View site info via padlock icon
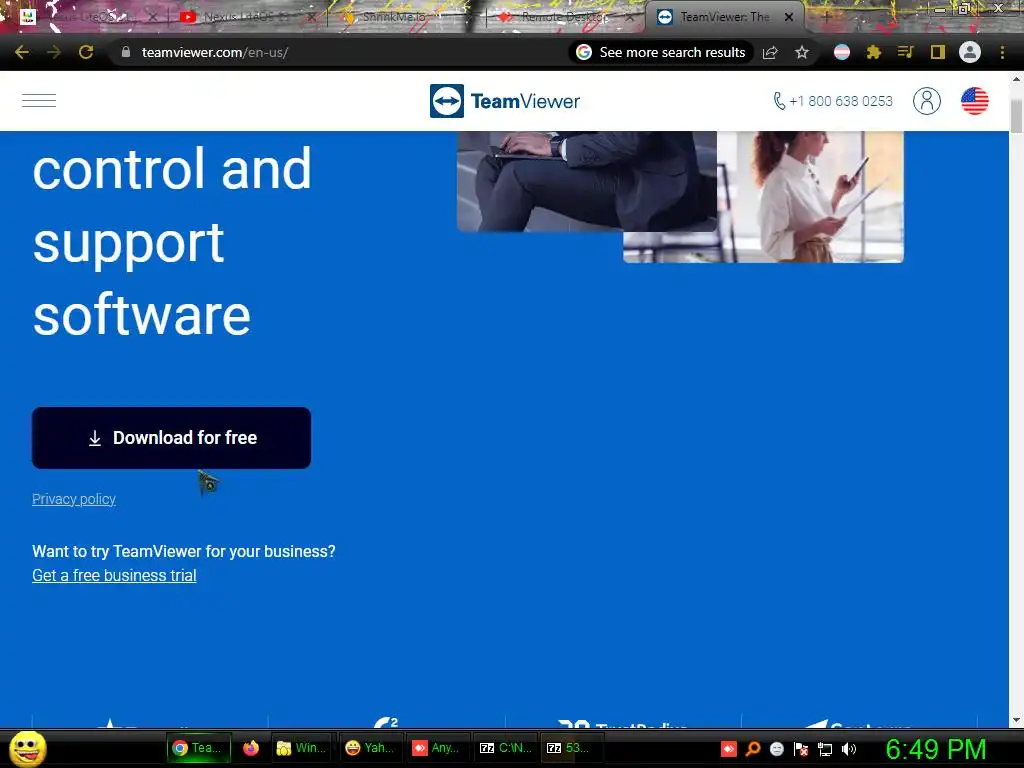 pos(126,52)
